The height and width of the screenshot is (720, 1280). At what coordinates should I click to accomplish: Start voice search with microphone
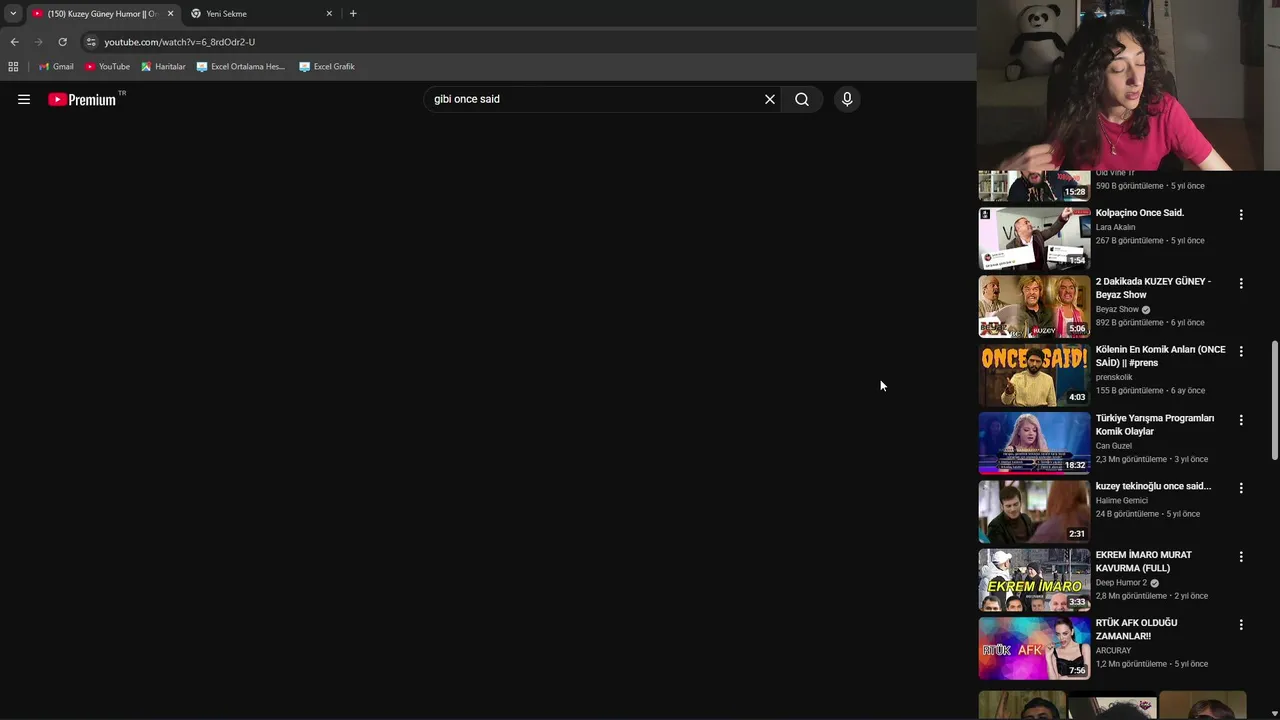[847, 99]
